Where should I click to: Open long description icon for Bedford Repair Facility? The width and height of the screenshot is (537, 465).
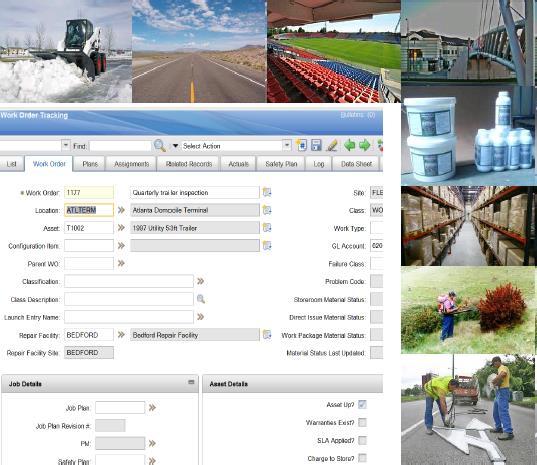pyautogui.click(x=267, y=335)
